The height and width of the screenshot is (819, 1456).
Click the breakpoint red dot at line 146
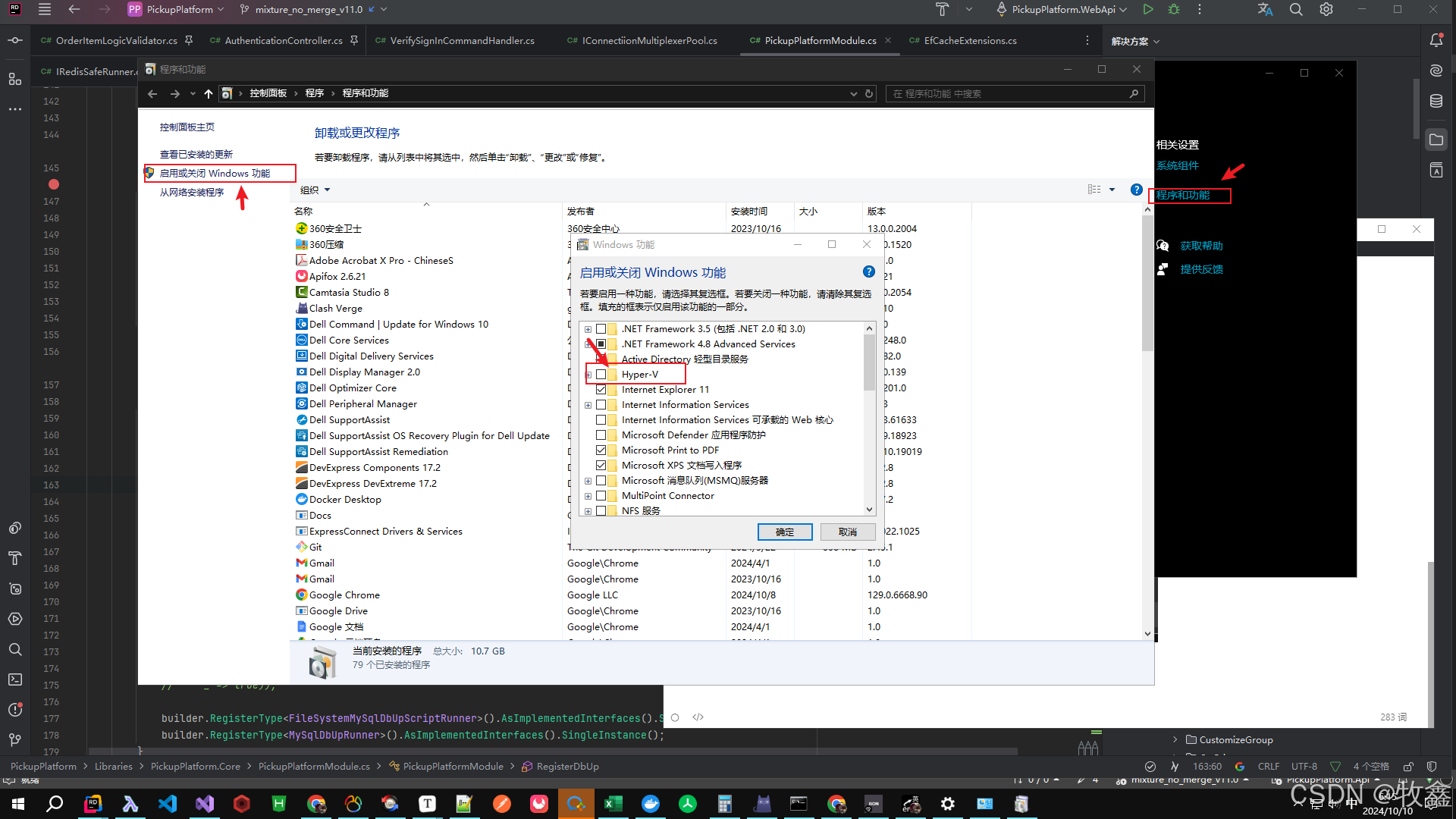click(x=53, y=184)
